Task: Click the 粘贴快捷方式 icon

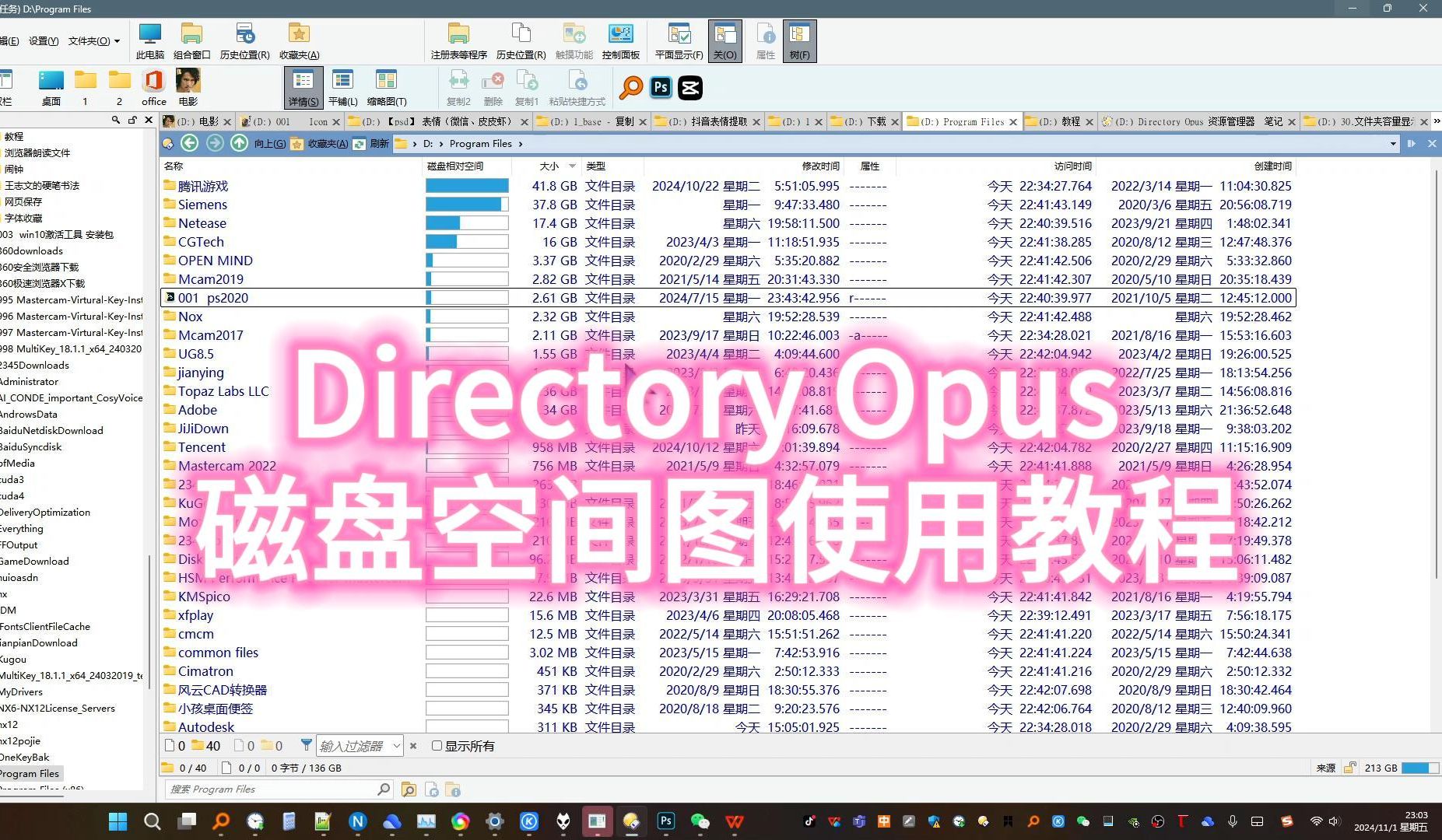Action: click(577, 87)
